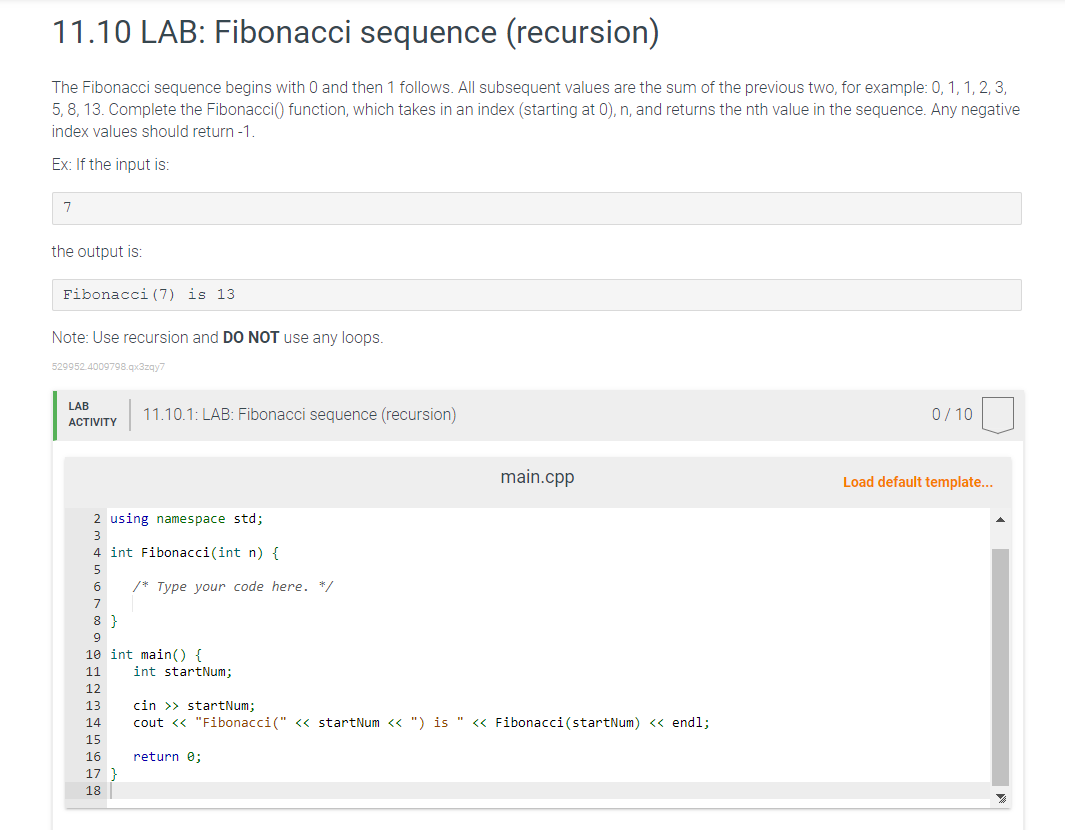This screenshot has width=1065, height=830.
Task: Click the example input box showing 7
Action: tap(537, 208)
